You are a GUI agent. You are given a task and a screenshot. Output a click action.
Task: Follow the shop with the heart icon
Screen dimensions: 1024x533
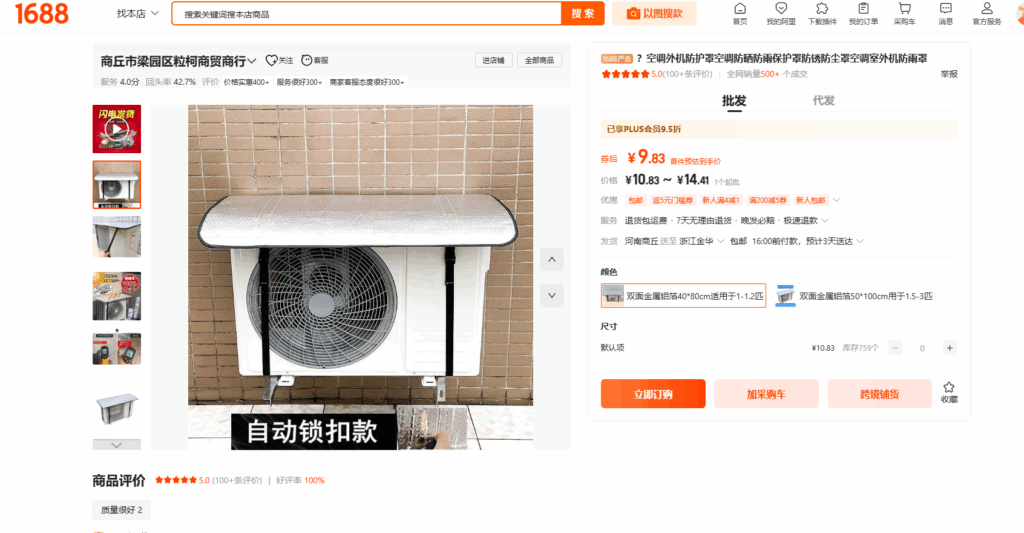272,60
